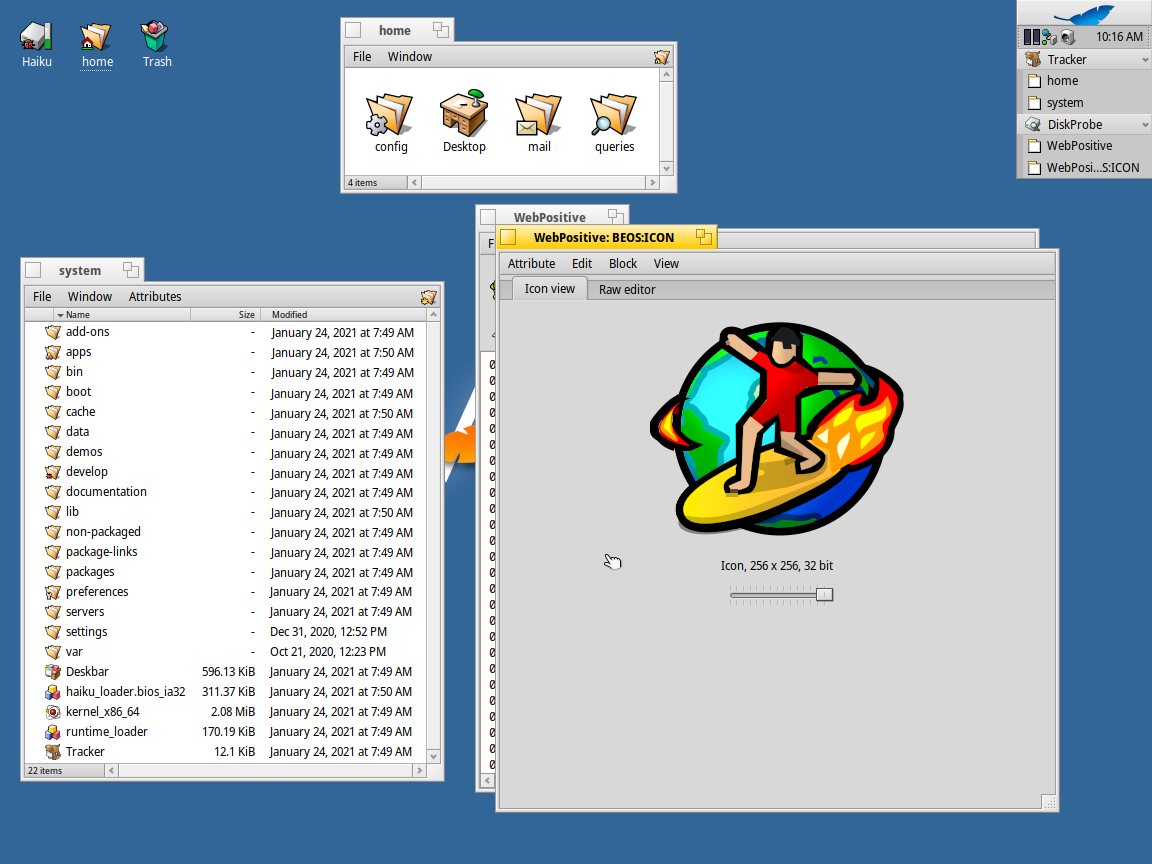Screen dimensions: 1152x864
Task: Click the folder icon in home menu bar
Action: pyautogui.click(x=661, y=57)
